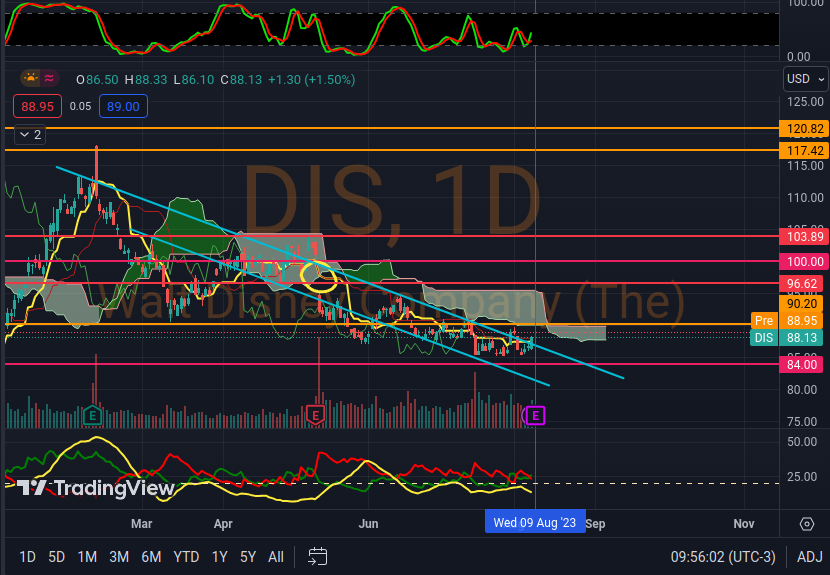Screen dimensions: 830x575
Task: Click the orange sun pre-market session icon
Action: point(31,79)
